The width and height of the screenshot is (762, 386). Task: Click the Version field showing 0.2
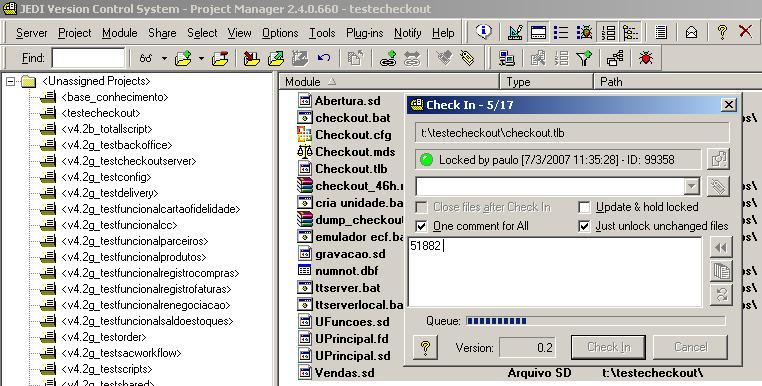click(527, 348)
